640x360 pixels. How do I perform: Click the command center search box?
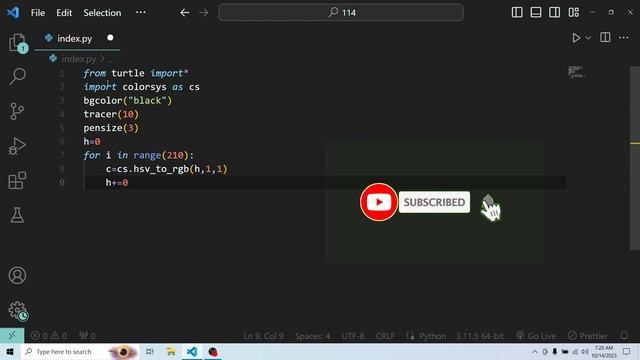pyautogui.click(x=341, y=13)
